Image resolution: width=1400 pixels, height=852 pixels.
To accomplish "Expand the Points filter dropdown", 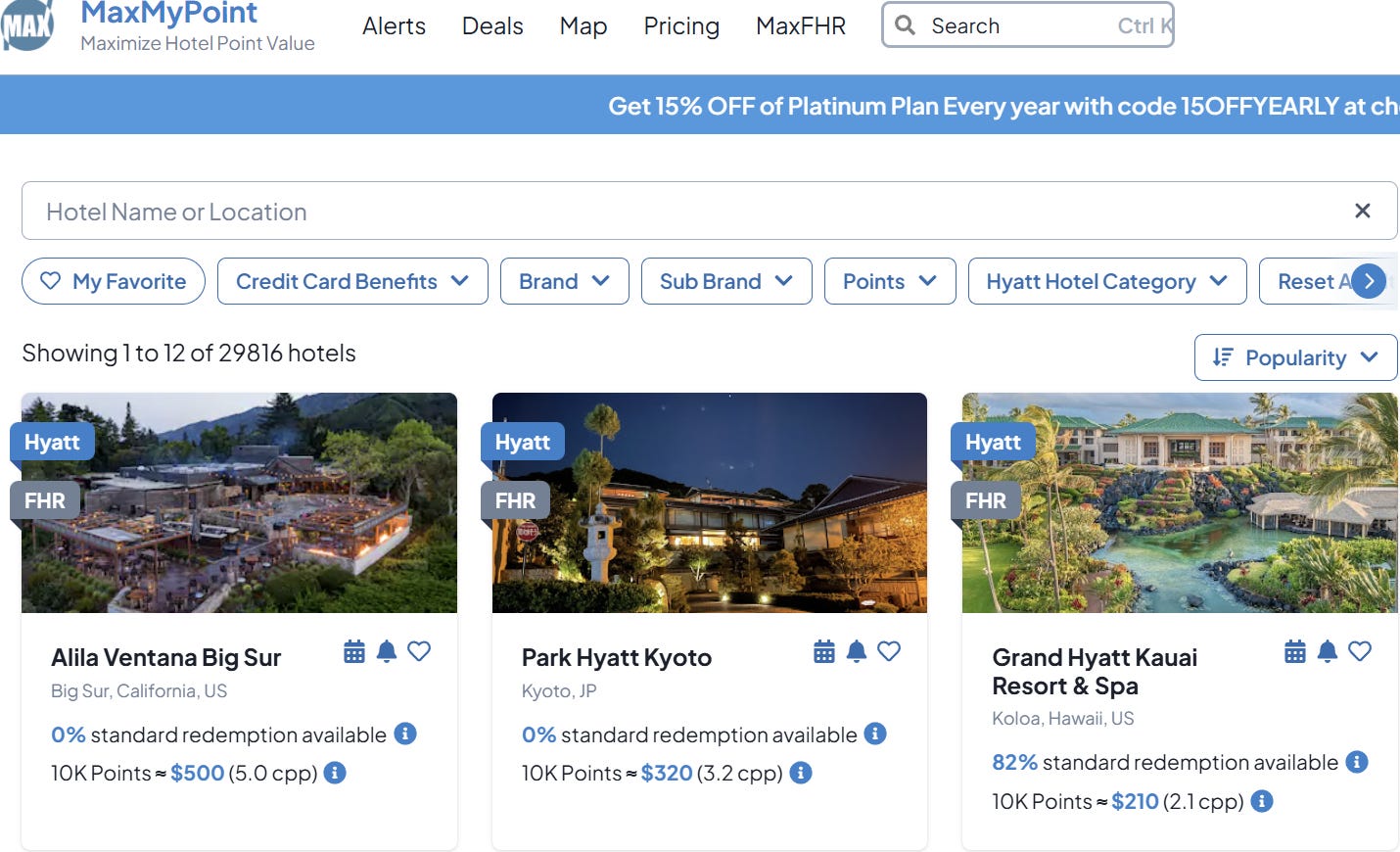I will [x=890, y=281].
